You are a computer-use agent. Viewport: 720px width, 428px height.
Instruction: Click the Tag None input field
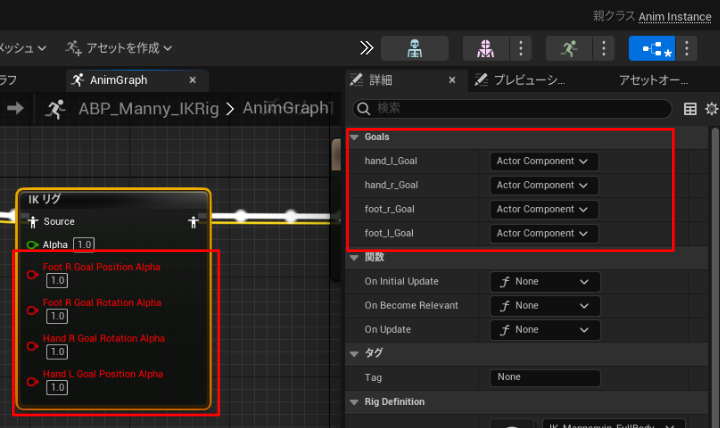(x=545, y=377)
